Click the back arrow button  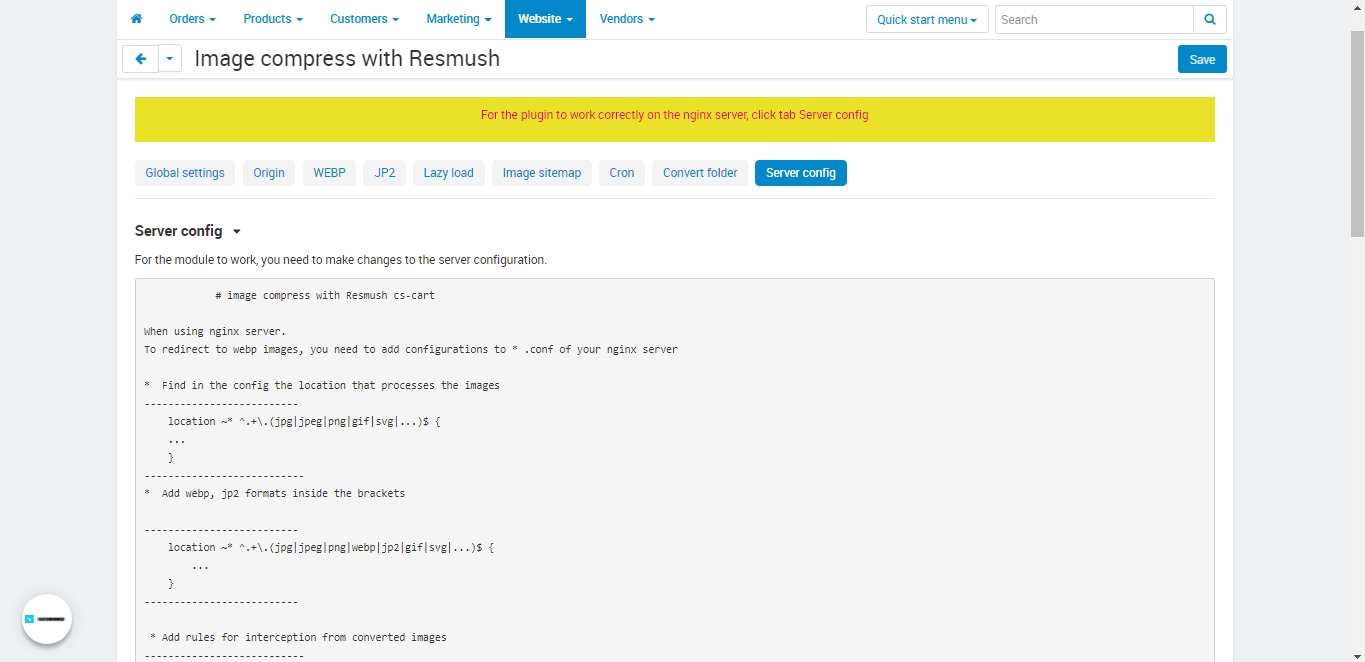coord(140,59)
